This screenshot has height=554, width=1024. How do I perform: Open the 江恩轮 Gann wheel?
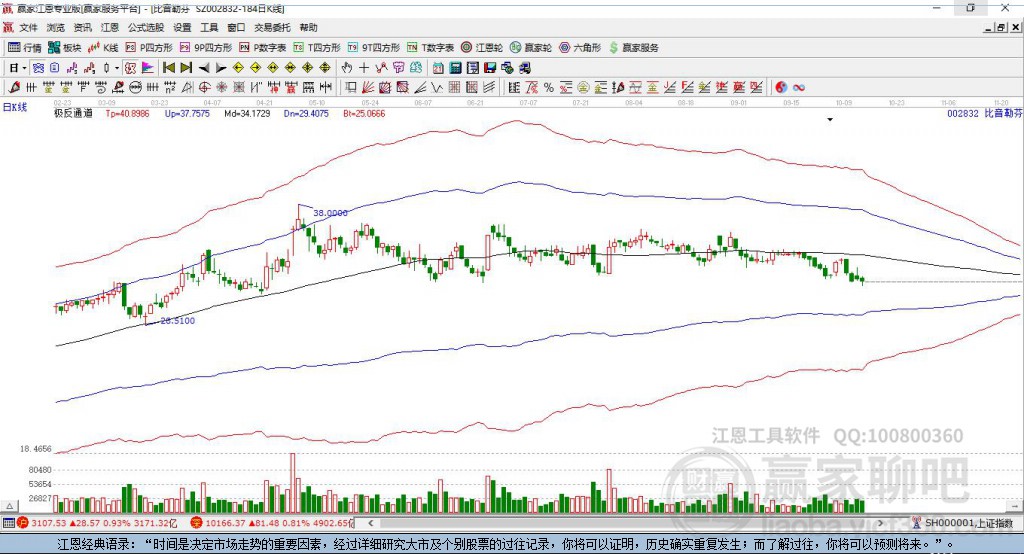click(x=482, y=48)
